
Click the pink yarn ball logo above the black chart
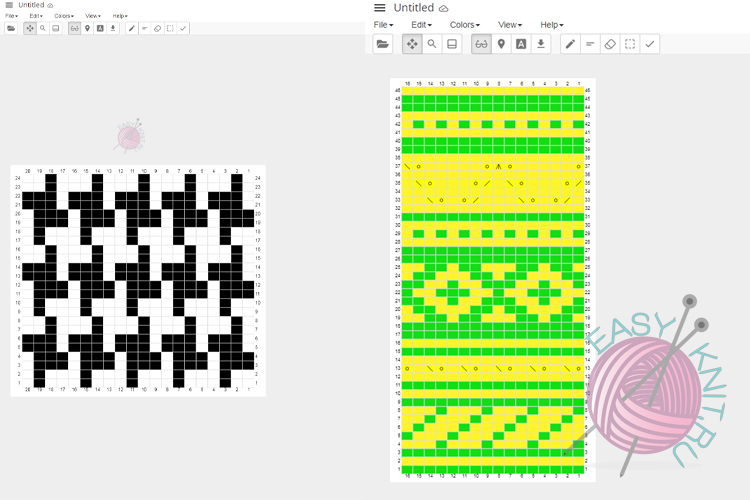tap(129, 137)
